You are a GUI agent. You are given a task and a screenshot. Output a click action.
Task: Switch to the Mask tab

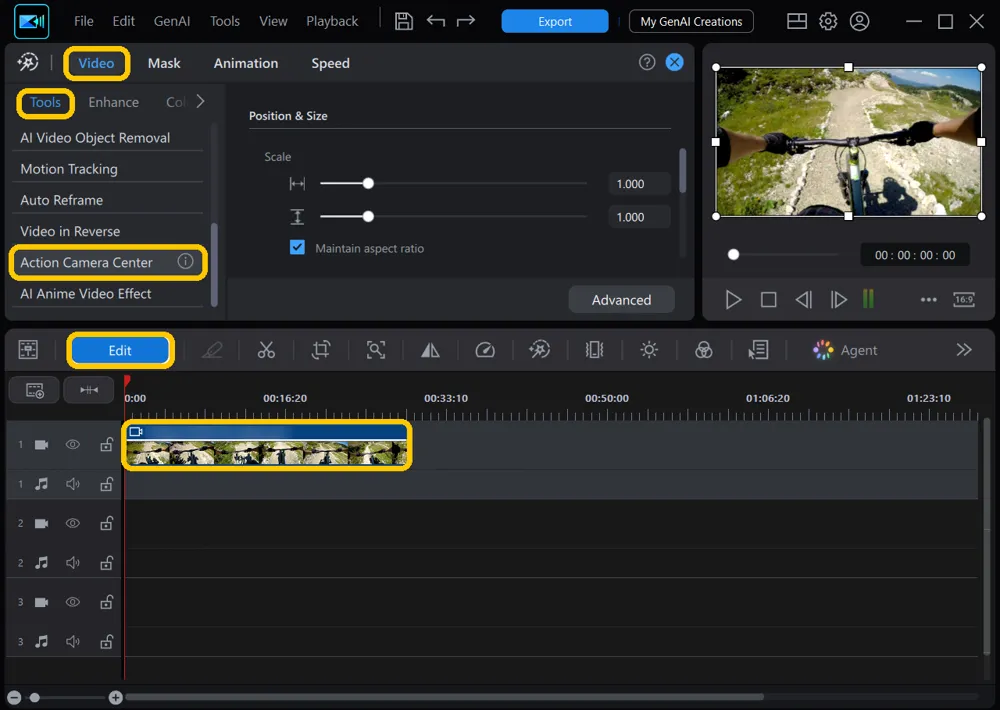tap(164, 63)
